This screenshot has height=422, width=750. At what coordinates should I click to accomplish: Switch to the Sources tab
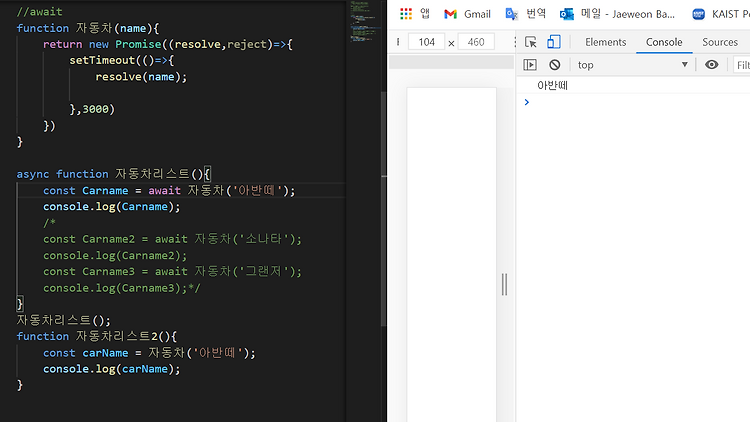(720, 42)
